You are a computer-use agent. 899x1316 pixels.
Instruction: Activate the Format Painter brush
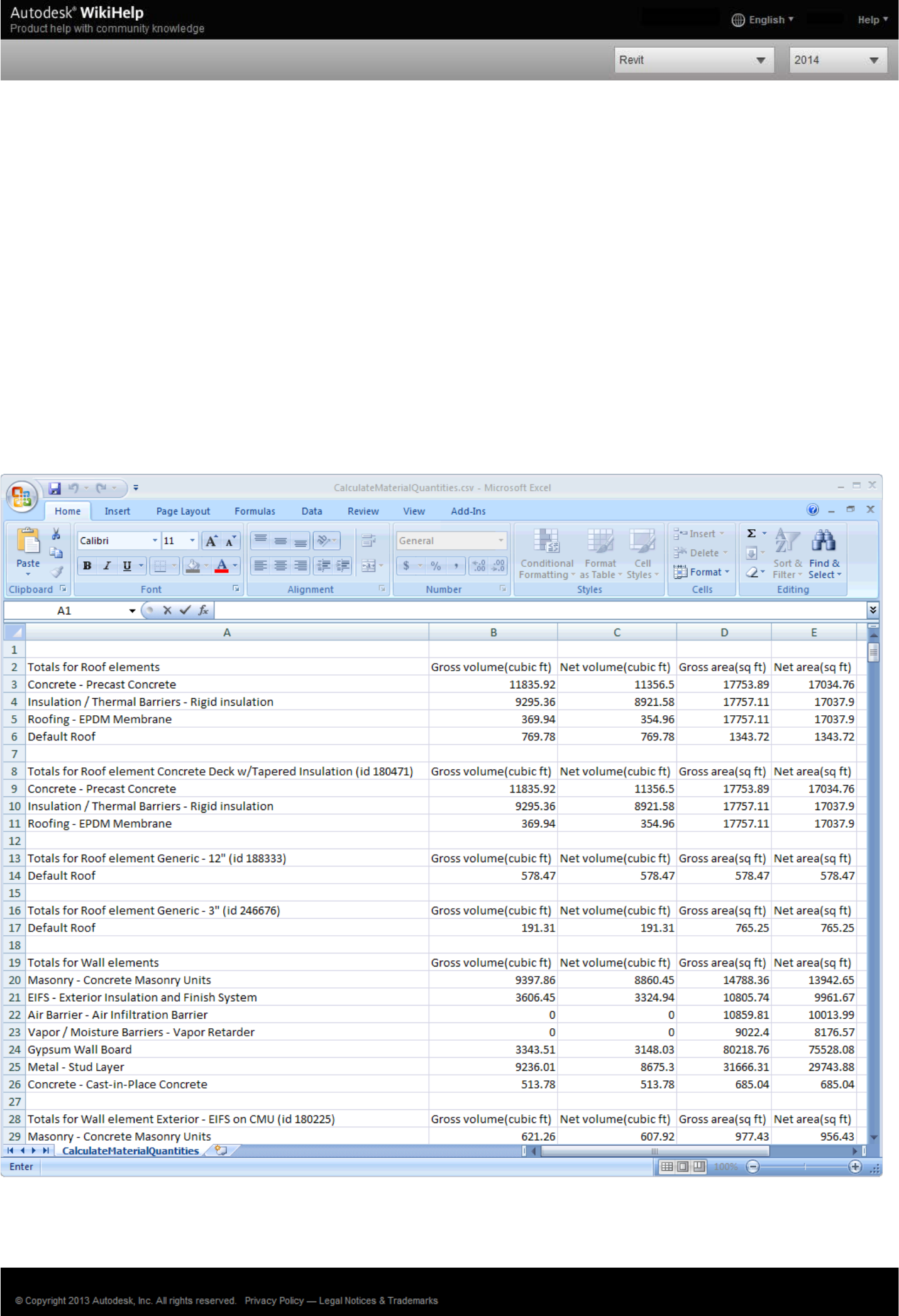click(57, 572)
